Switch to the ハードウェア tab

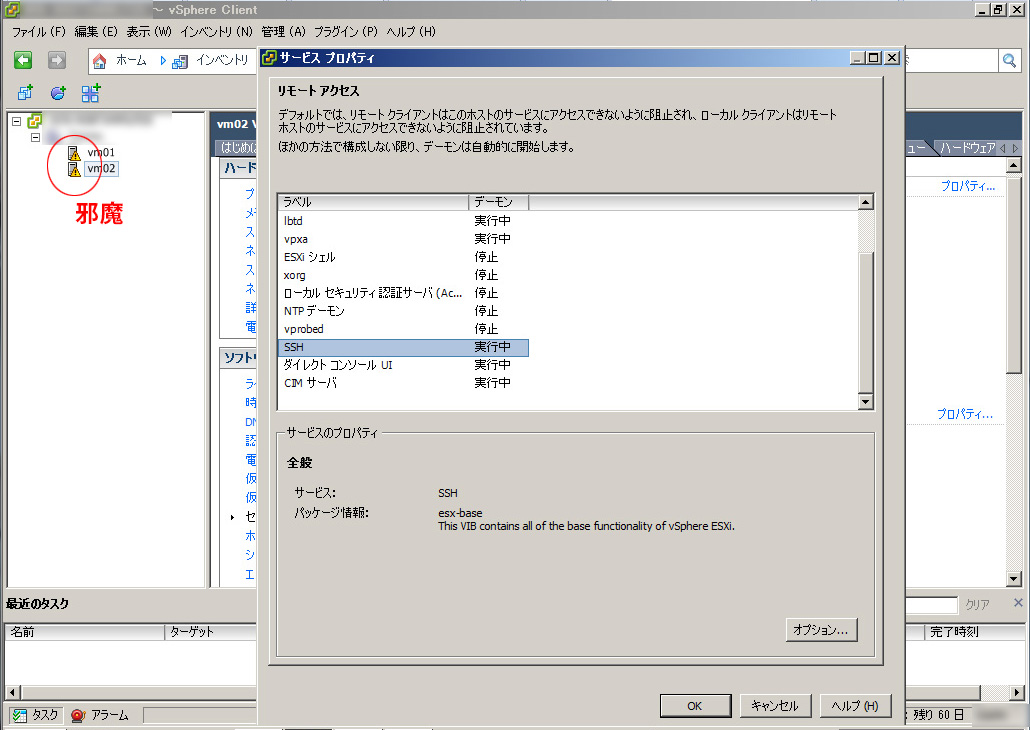966,148
